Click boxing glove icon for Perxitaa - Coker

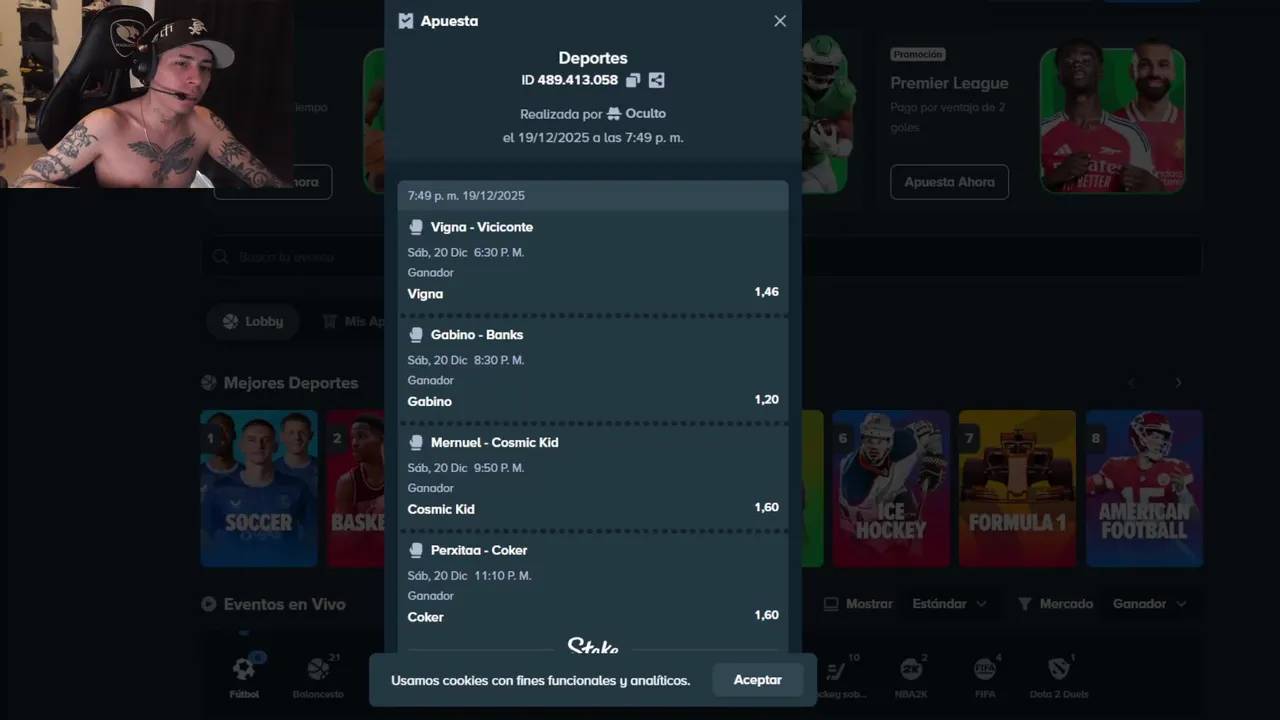click(416, 551)
